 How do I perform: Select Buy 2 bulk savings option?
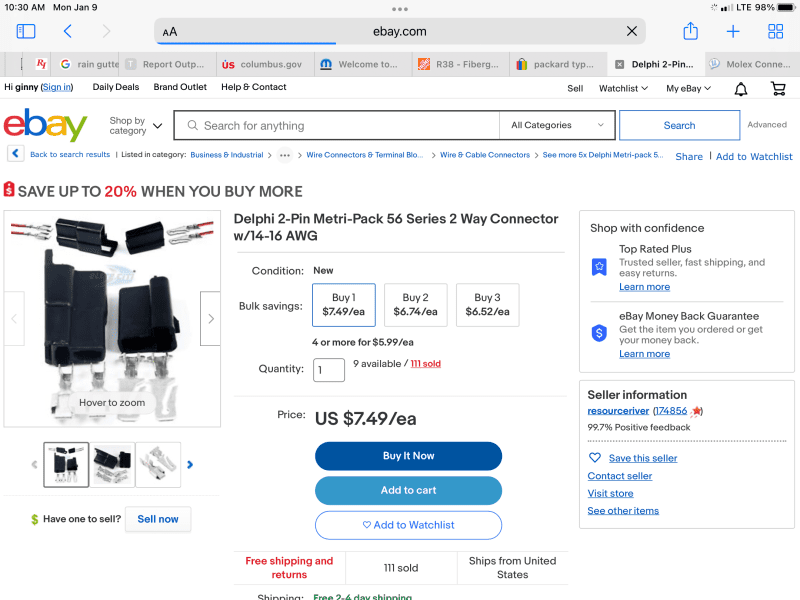pos(416,305)
